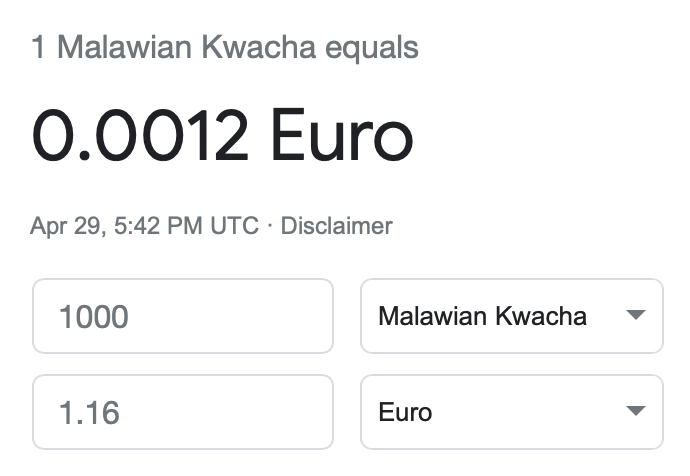
Task: Click the word "Euro" in large result
Action: [x=341, y=136]
